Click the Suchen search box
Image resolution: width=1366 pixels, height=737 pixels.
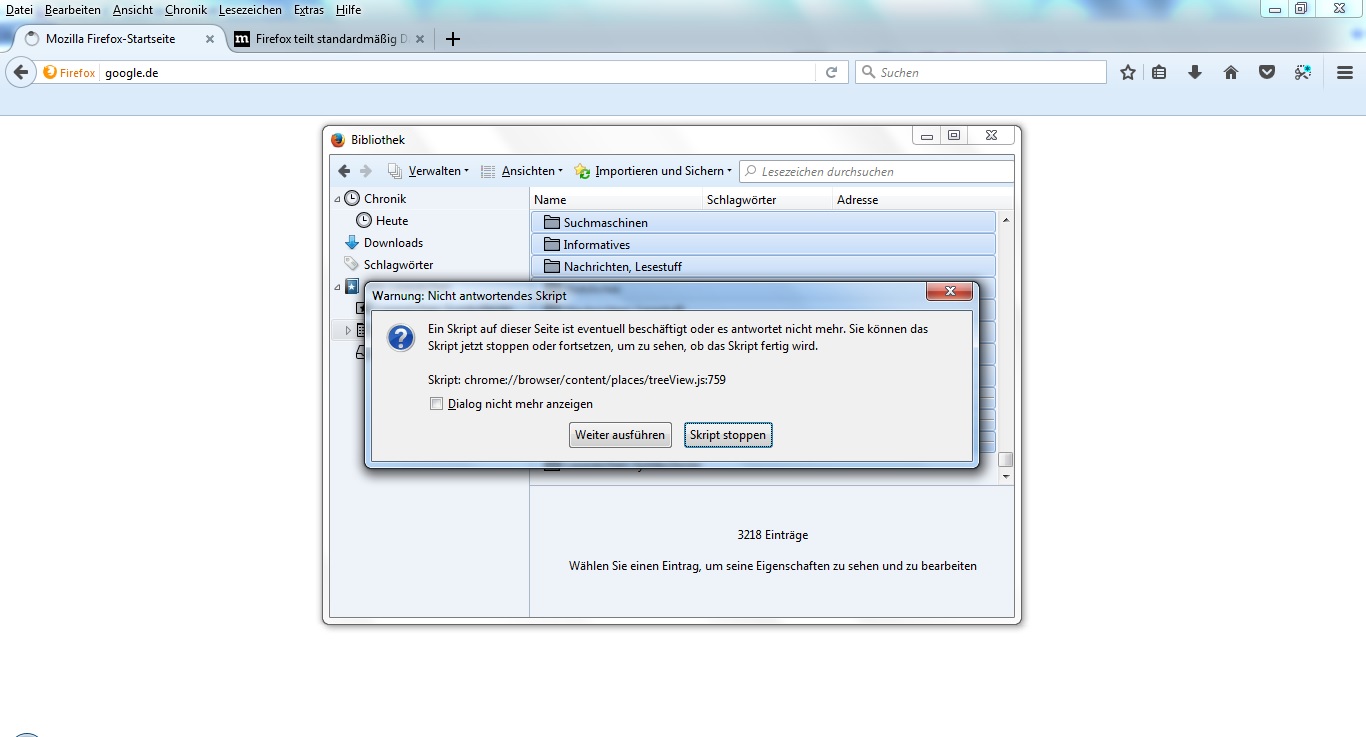981,72
